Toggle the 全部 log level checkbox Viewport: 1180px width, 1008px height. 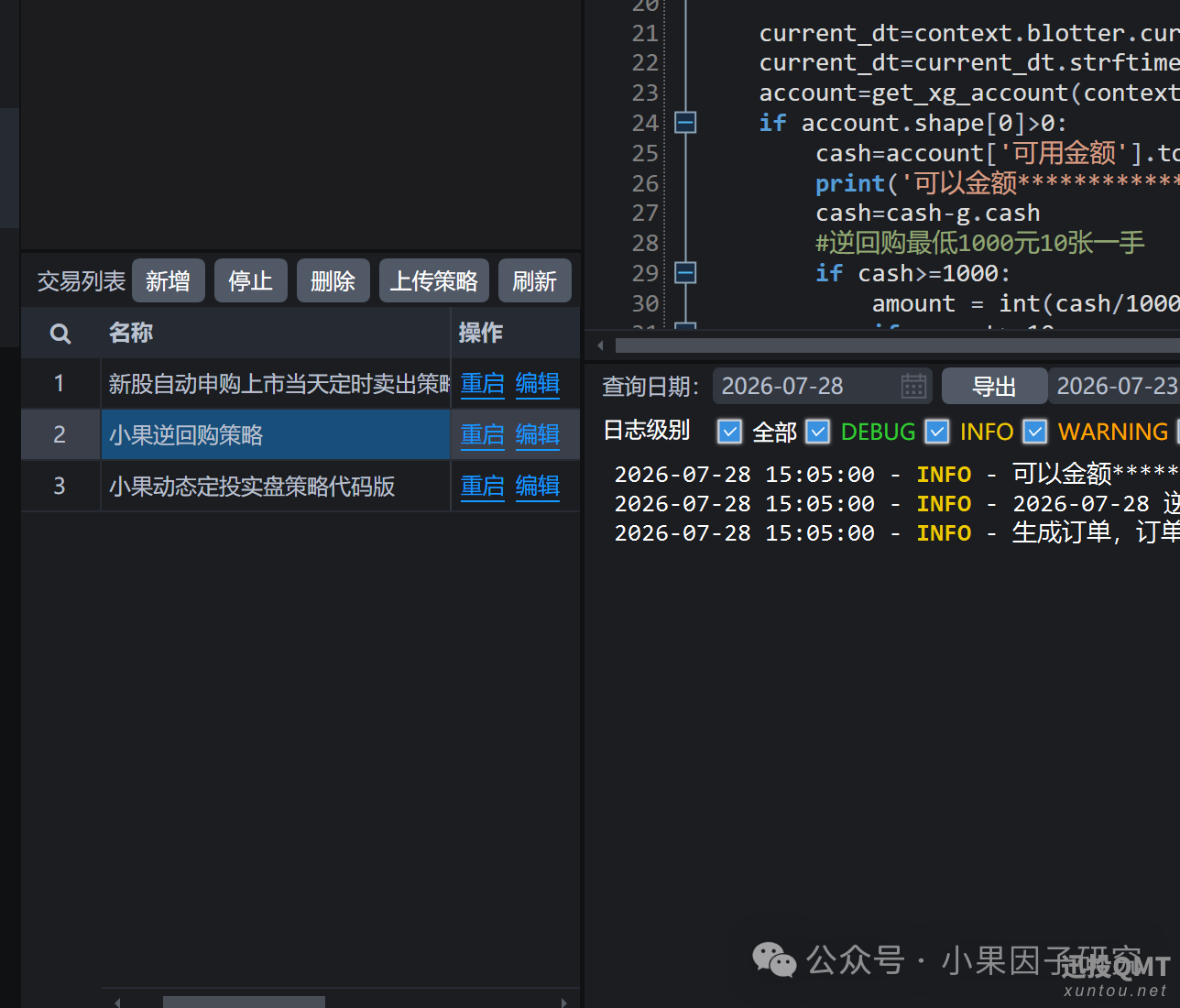click(x=729, y=432)
